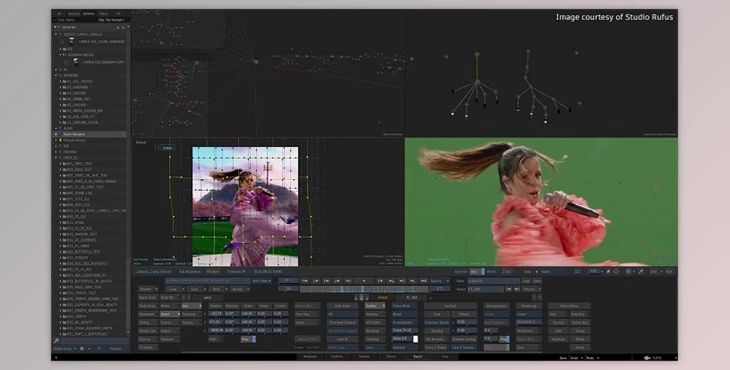Open the Render dropdown

click(x=148, y=289)
